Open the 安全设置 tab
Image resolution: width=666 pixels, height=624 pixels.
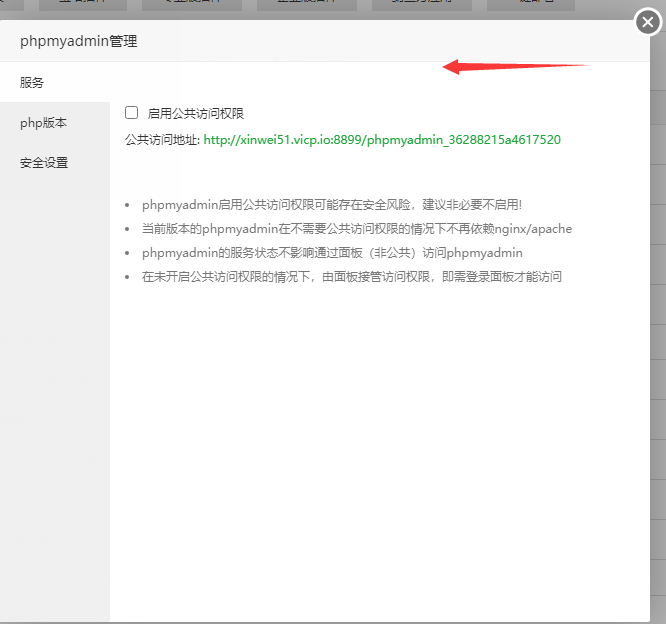coord(55,163)
